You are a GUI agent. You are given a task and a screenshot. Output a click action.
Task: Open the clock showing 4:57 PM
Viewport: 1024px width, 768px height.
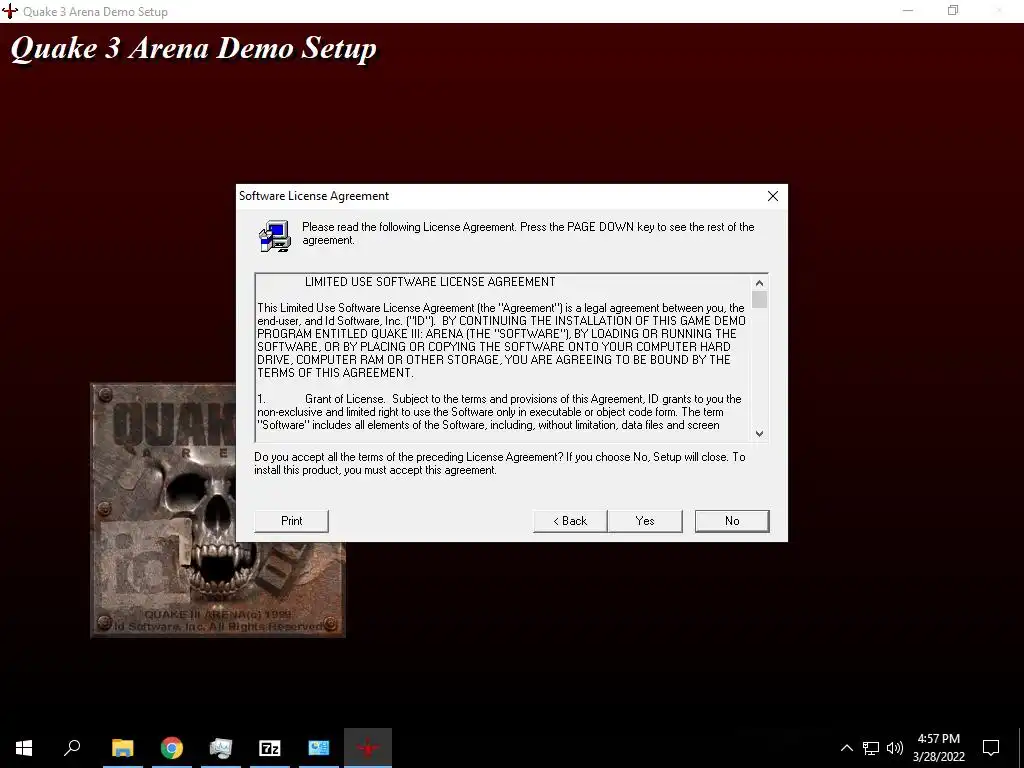(x=938, y=748)
